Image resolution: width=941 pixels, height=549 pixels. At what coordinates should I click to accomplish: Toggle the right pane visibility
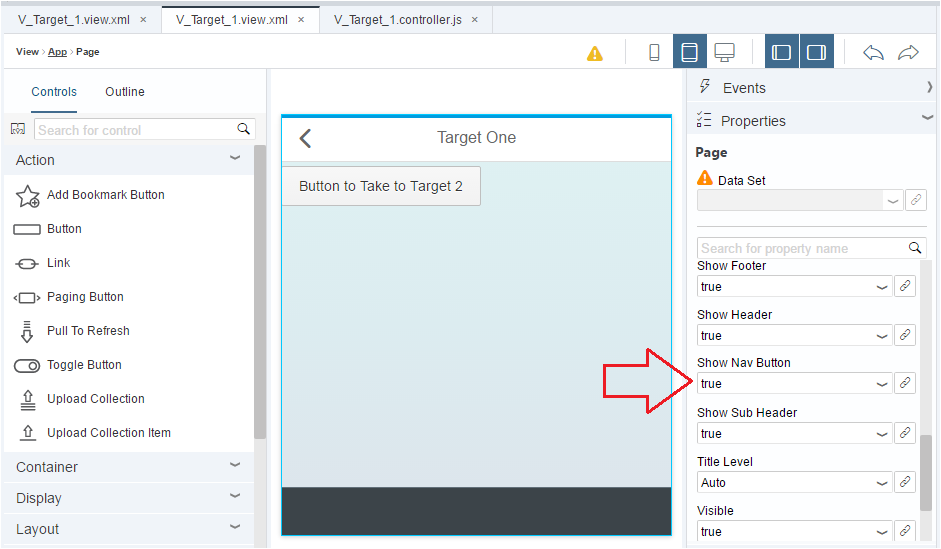[816, 52]
